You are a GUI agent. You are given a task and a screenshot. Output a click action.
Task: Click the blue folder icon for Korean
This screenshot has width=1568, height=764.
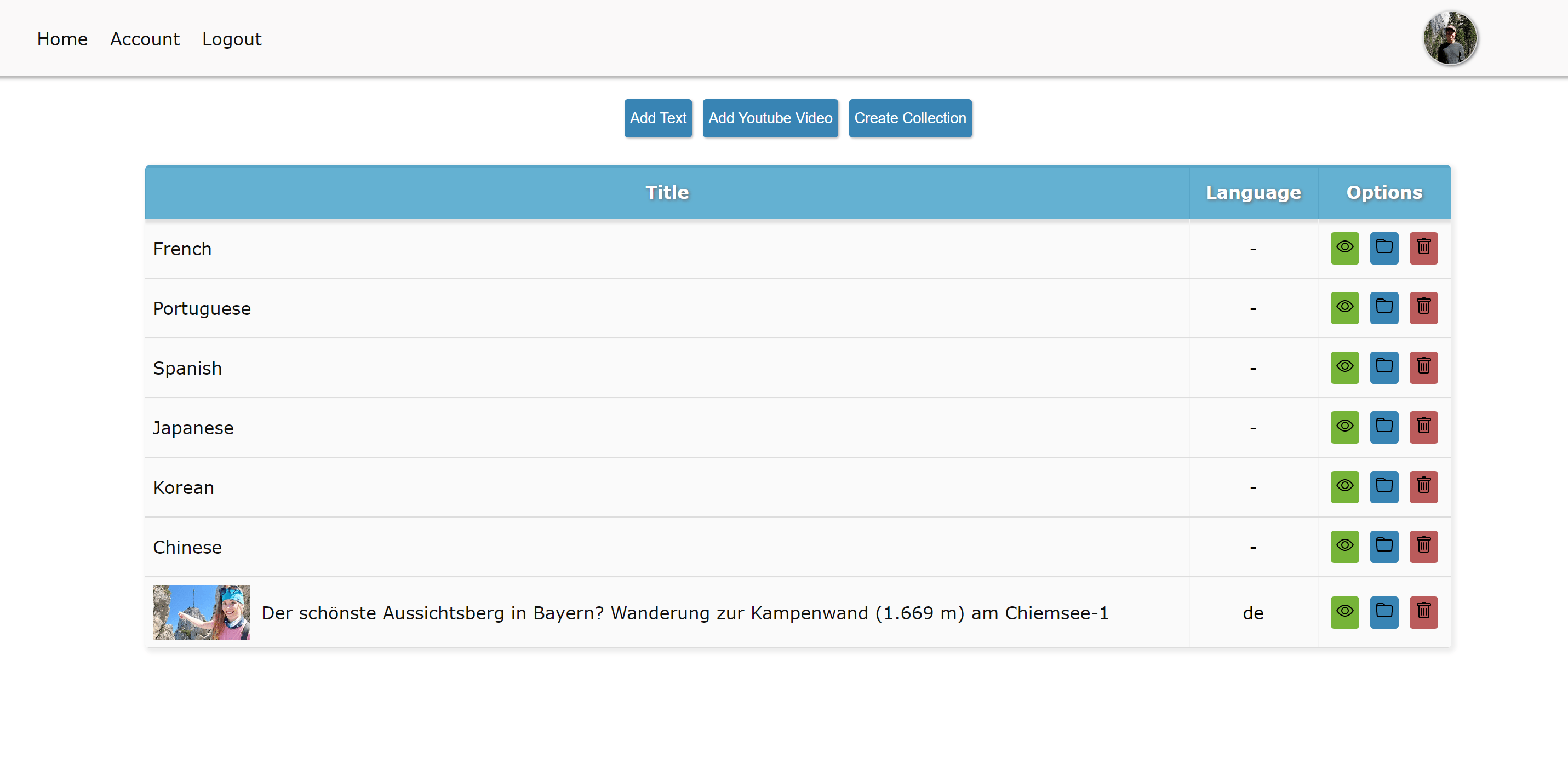pyautogui.click(x=1383, y=487)
